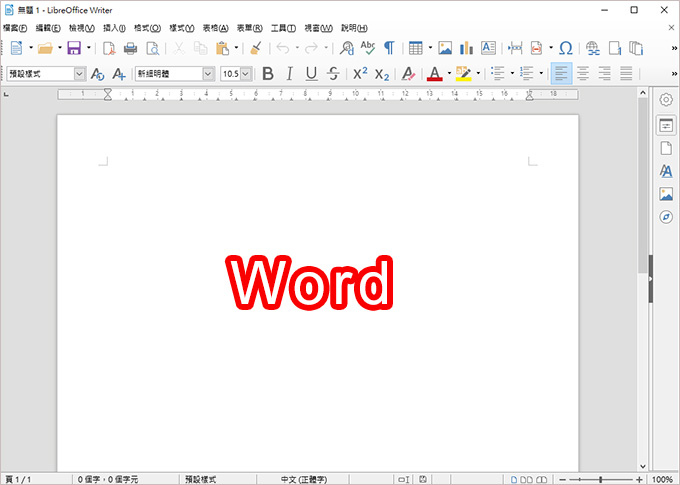The height and width of the screenshot is (485, 680).
Task: Insert a text box
Action: tap(488, 48)
